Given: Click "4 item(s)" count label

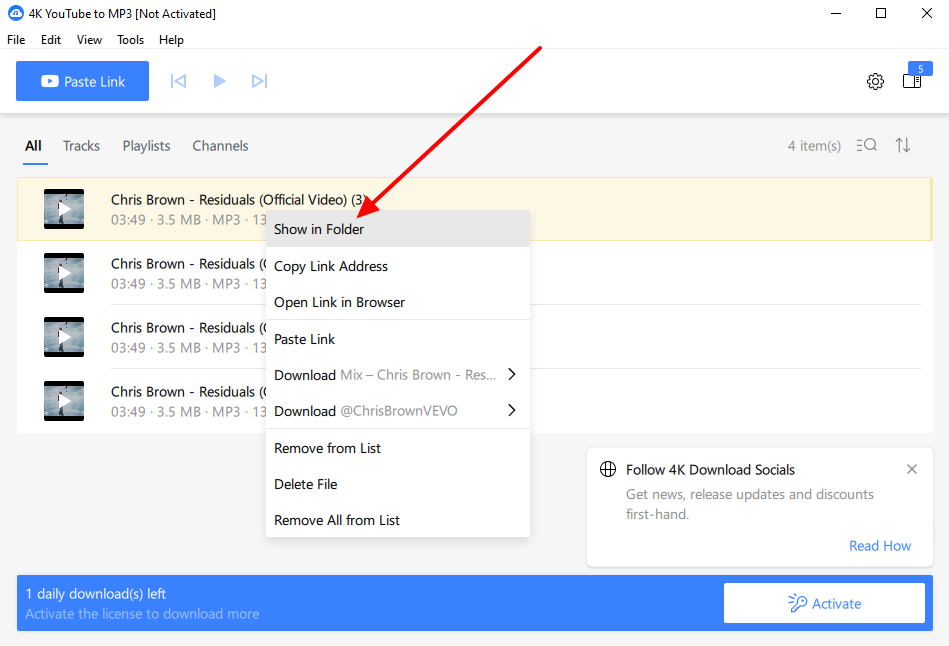Looking at the screenshot, I should point(814,146).
